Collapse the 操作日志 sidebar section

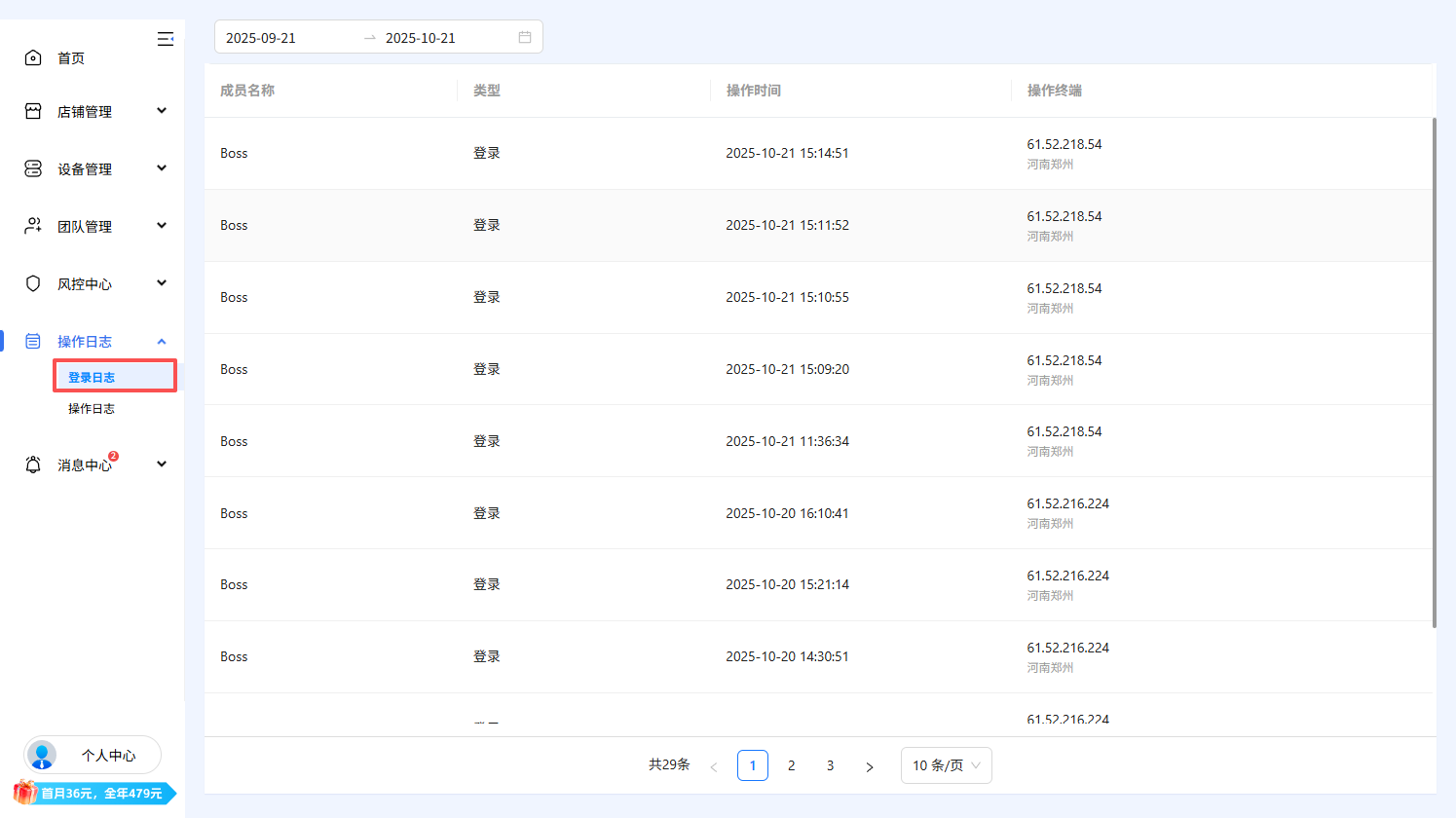pyautogui.click(x=162, y=341)
